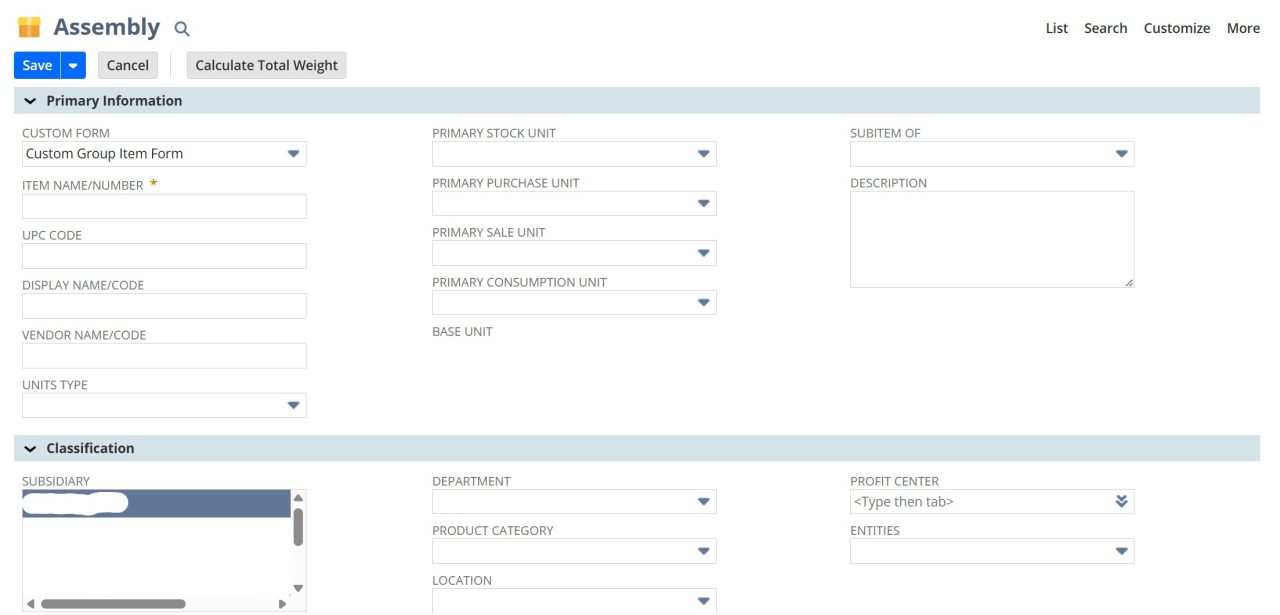The height and width of the screenshot is (615, 1280).
Task: Open the Entities dropdown arrow
Action: 1122,551
